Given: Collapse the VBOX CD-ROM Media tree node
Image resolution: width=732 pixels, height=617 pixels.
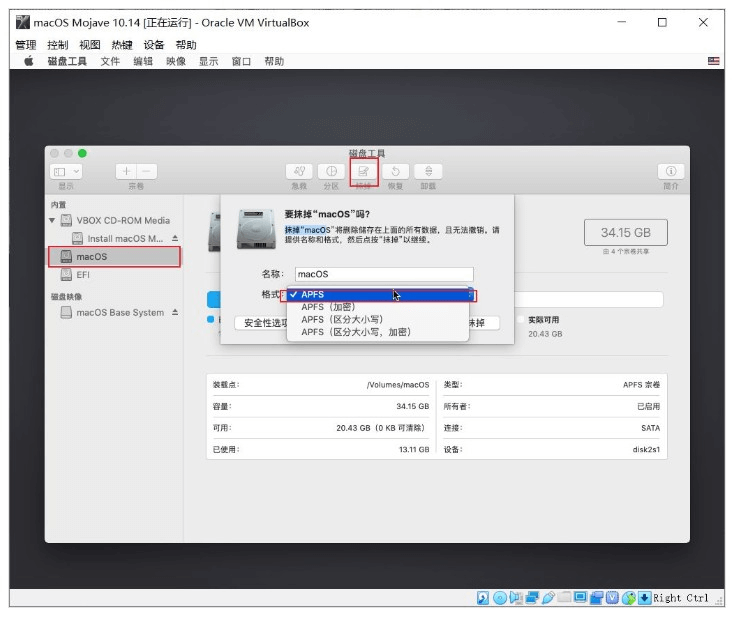Looking at the screenshot, I should click(x=52, y=220).
